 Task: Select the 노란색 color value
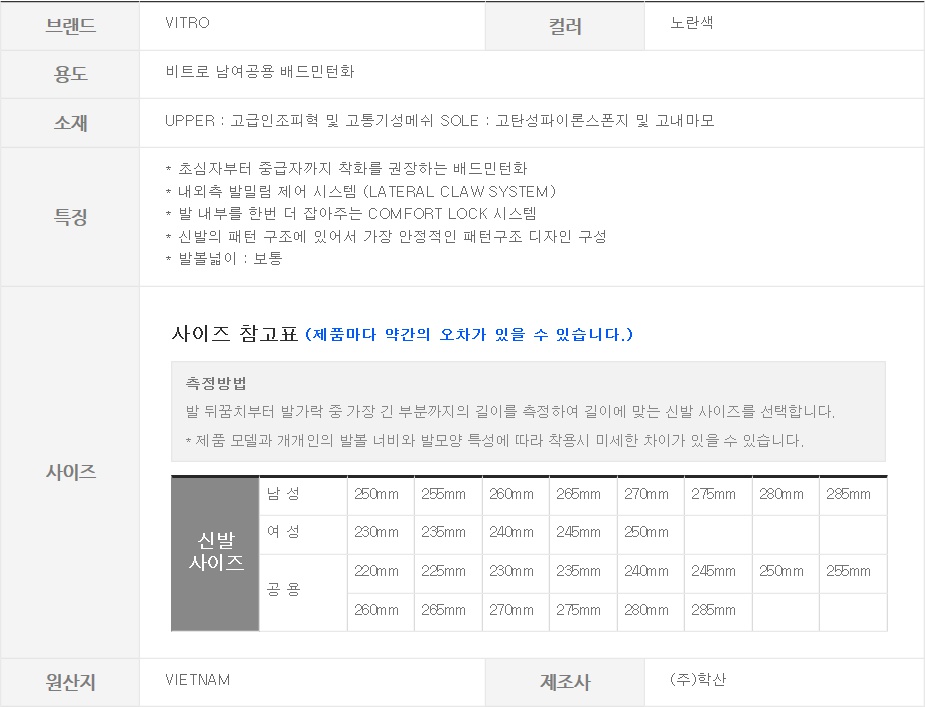pos(692,23)
